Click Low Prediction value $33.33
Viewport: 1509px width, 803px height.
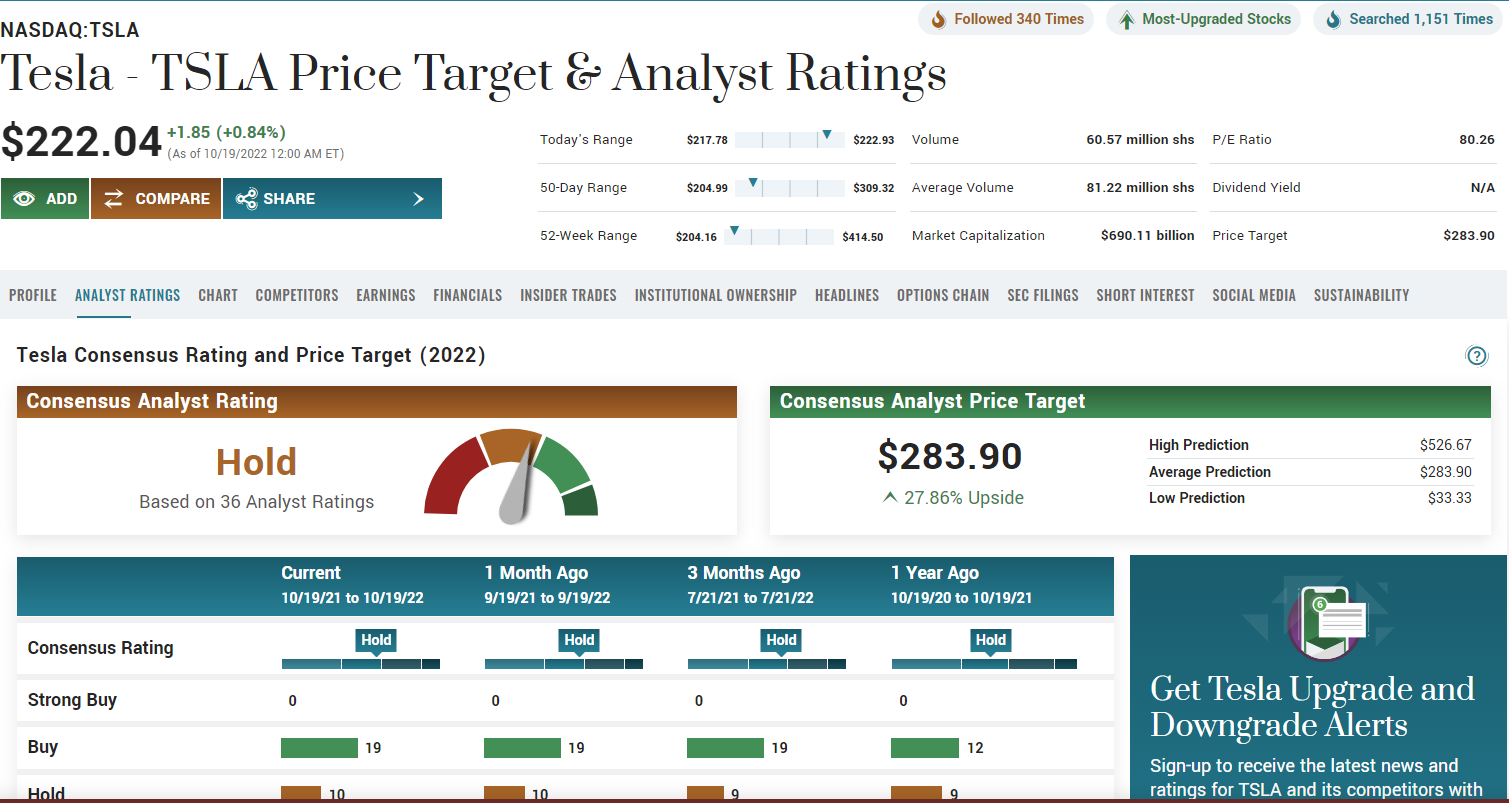point(1449,498)
